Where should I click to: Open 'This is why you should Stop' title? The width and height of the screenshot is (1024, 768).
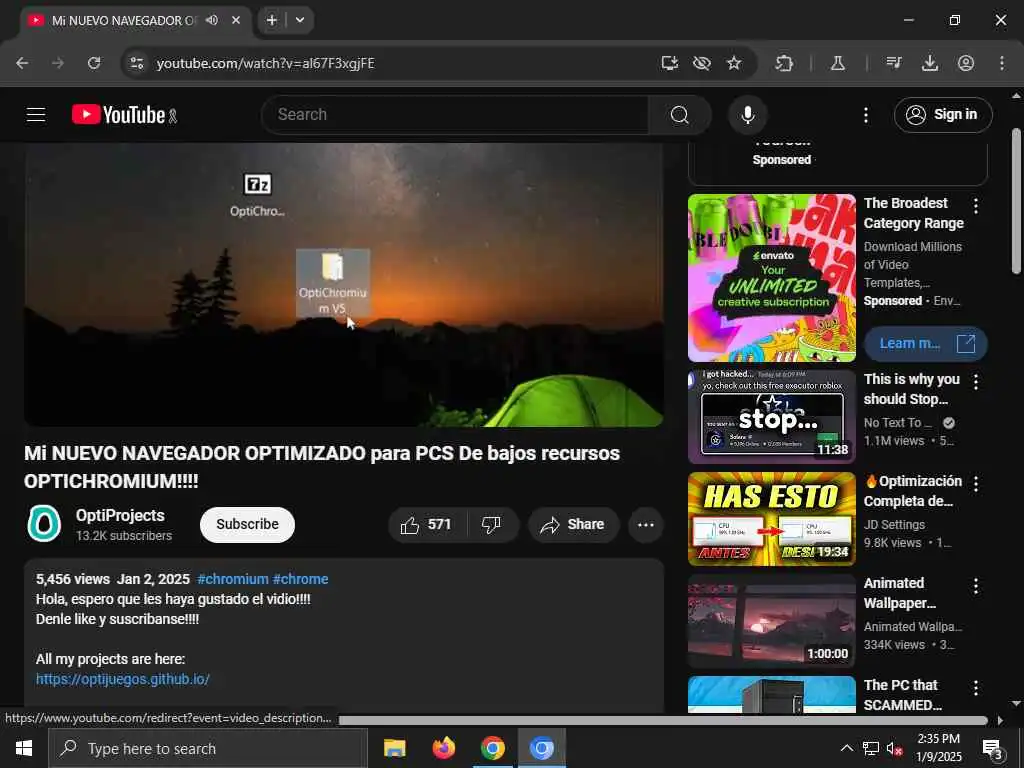912,389
